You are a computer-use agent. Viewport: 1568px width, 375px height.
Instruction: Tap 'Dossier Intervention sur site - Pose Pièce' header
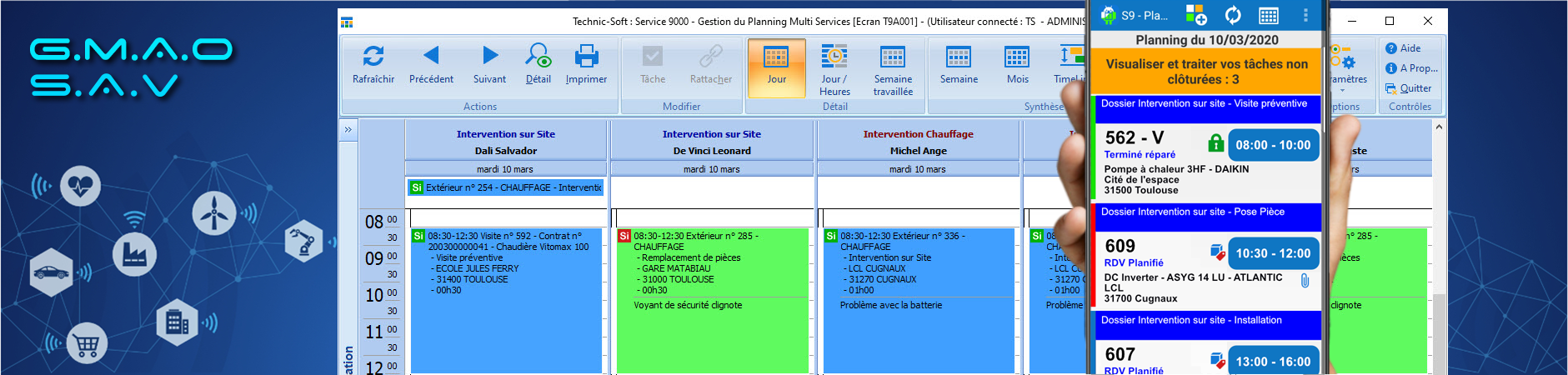click(1206, 217)
